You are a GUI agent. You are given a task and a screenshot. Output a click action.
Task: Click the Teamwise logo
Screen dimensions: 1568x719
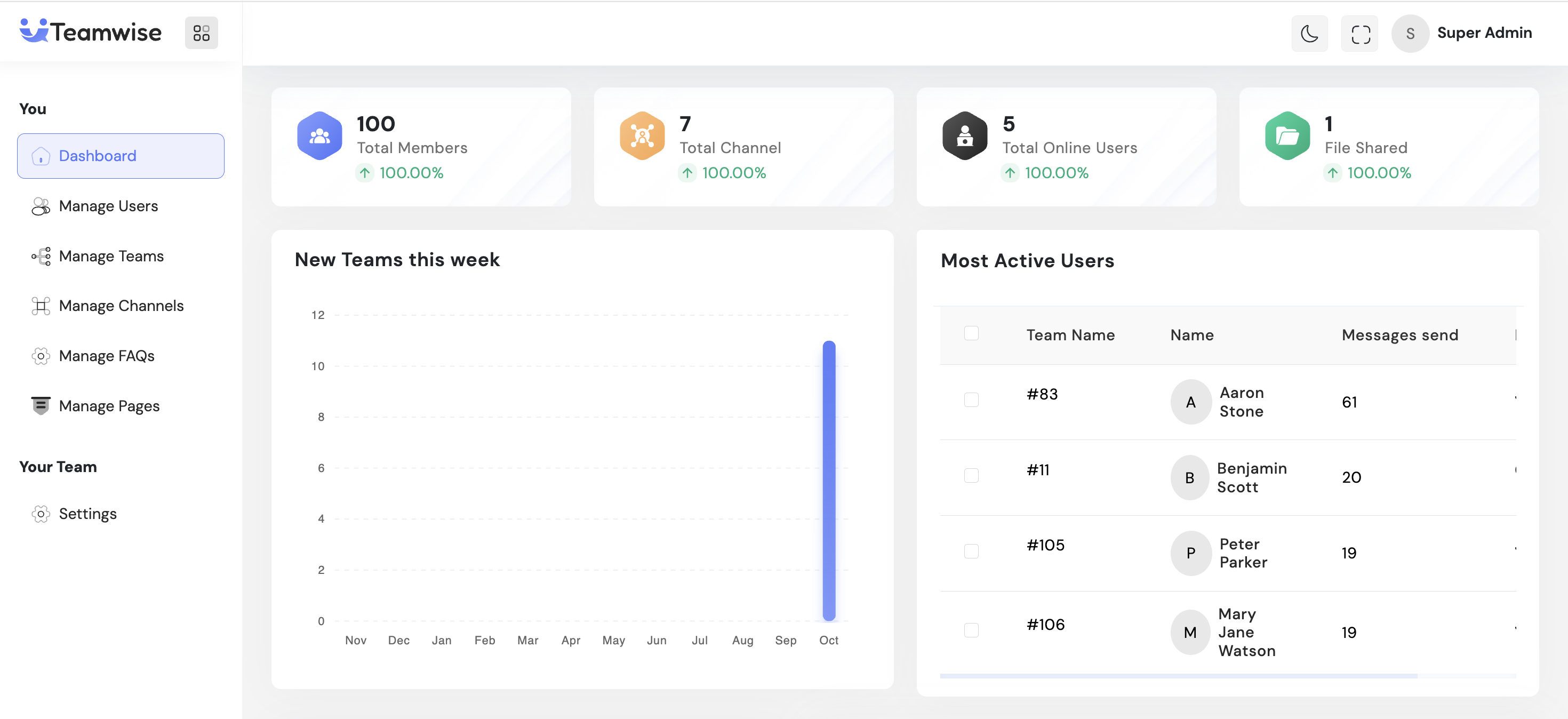pyautogui.click(x=91, y=31)
